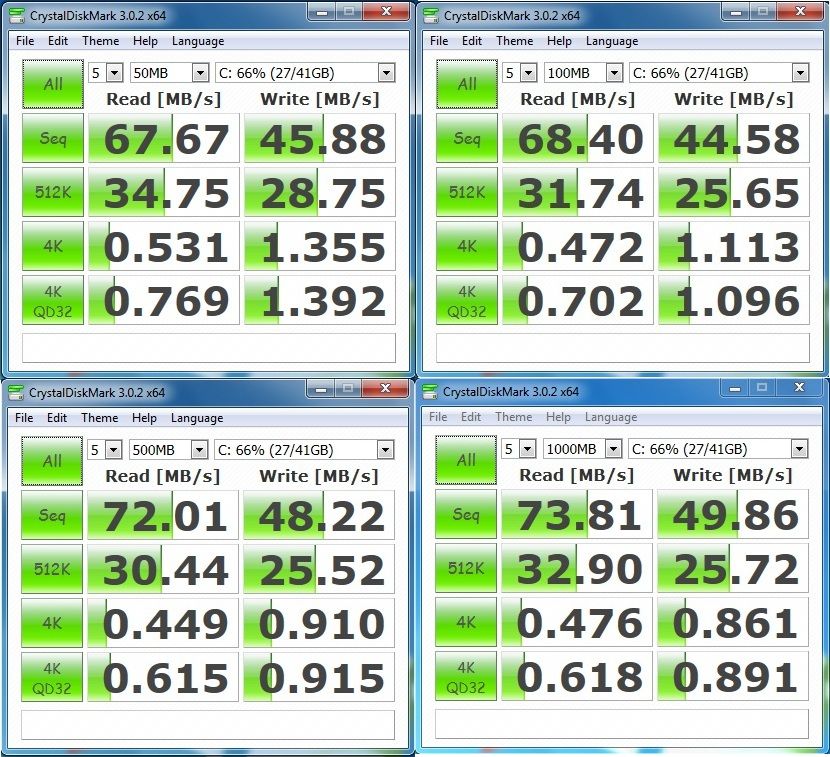Select the 34.75 read result

coord(164,192)
